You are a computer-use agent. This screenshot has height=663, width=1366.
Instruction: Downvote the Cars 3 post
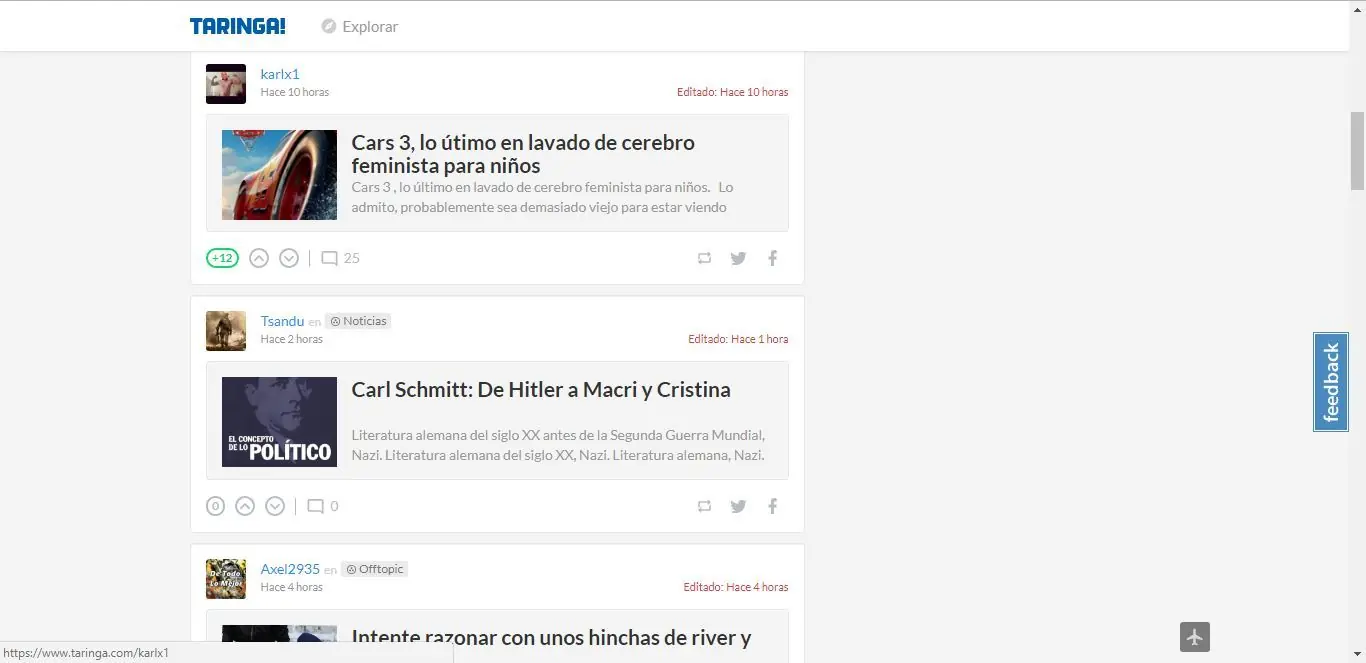pyautogui.click(x=289, y=258)
